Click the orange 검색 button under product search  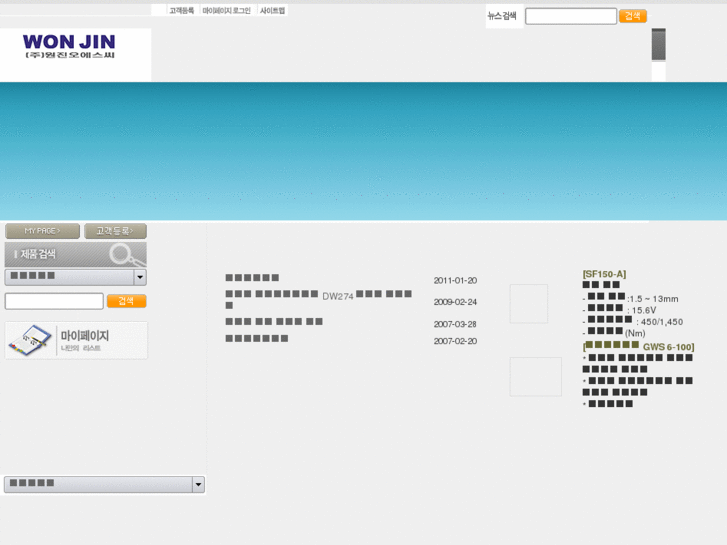pos(127,301)
